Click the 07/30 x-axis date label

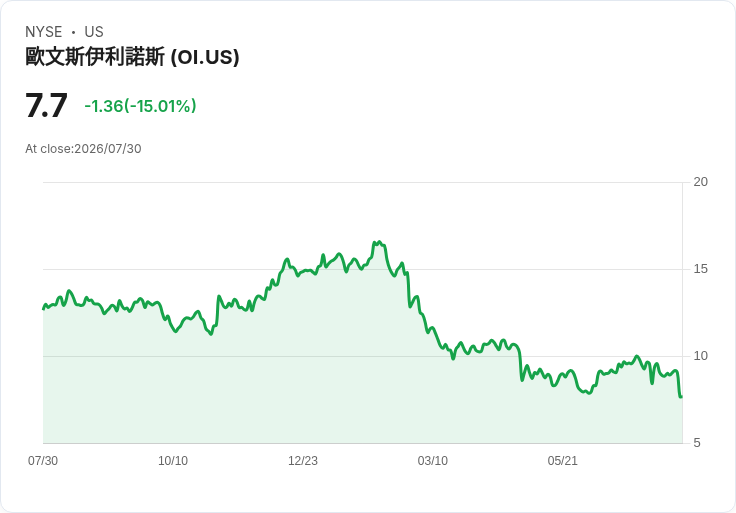(x=43, y=461)
